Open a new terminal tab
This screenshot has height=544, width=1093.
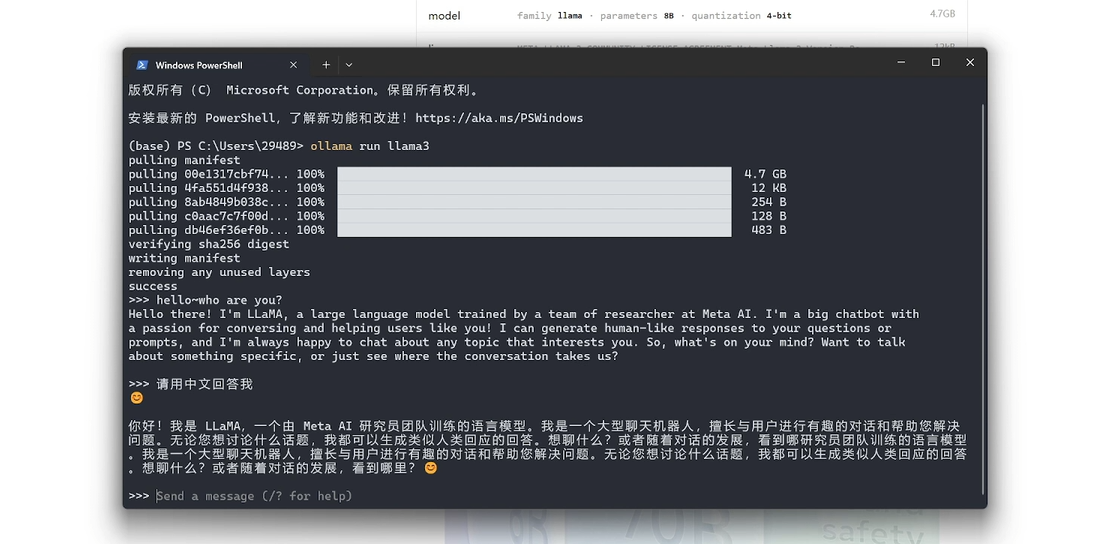(326, 64)
